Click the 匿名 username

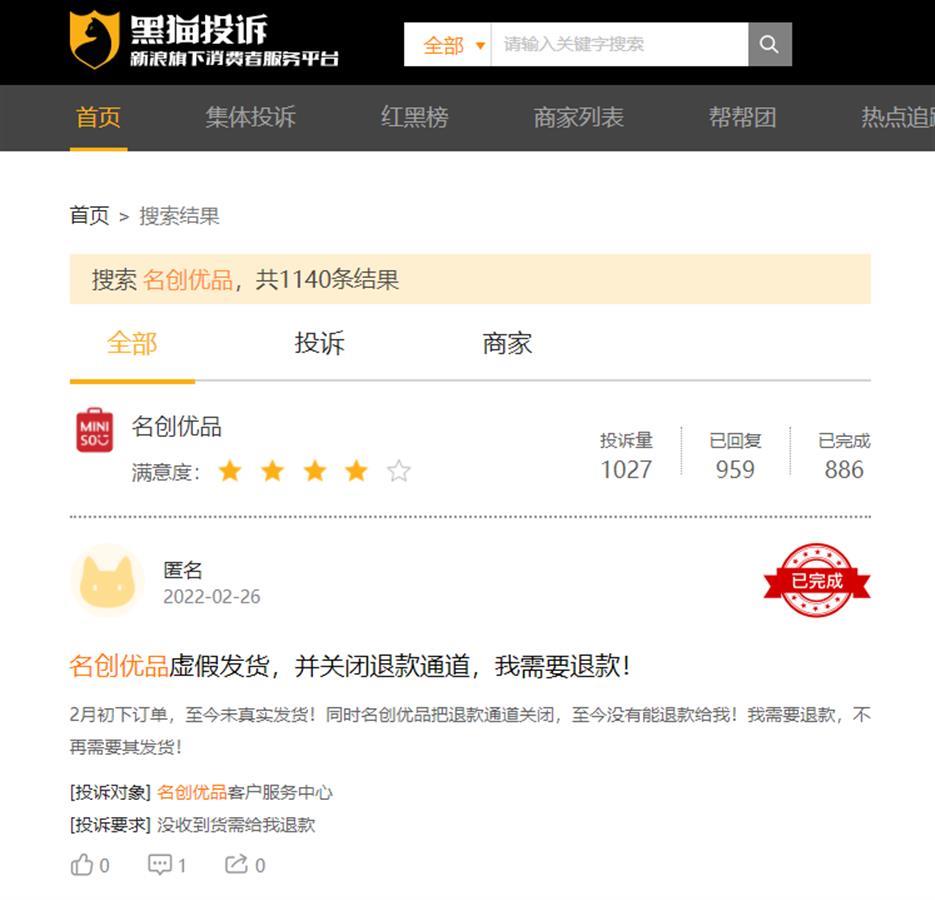coord(183,570)
